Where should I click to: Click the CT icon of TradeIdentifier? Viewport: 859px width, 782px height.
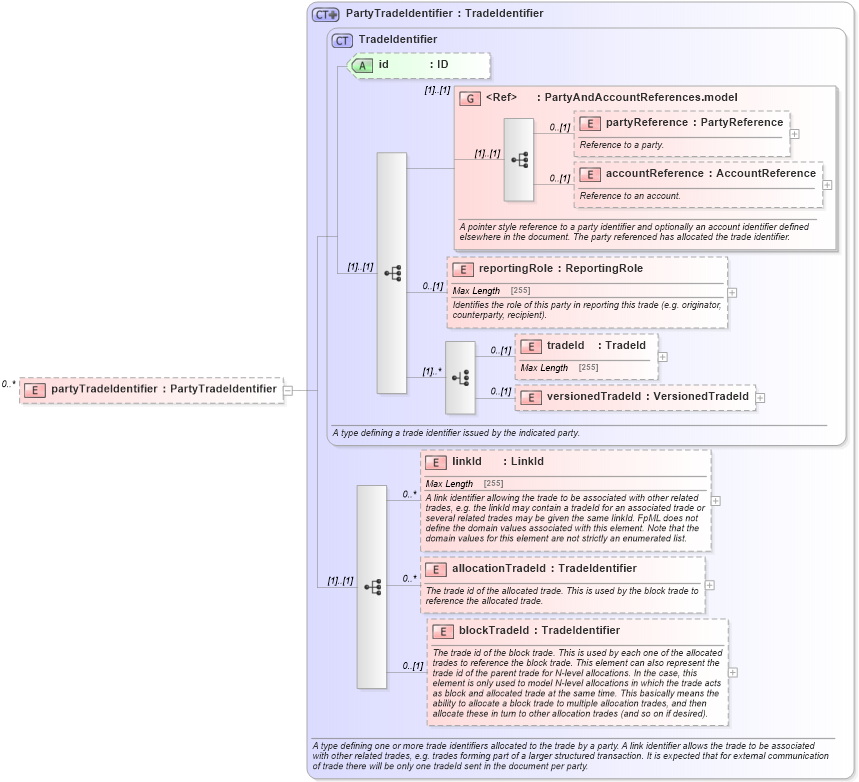(342, 41)
